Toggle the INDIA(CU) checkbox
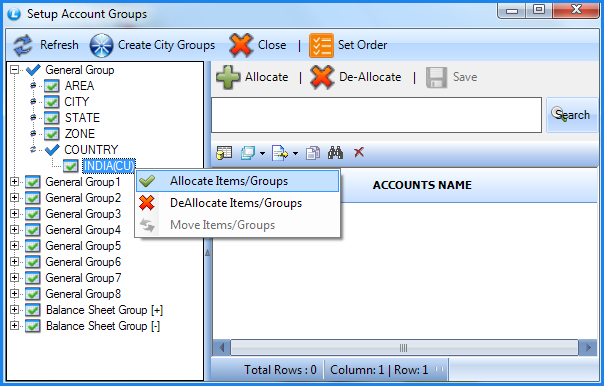Screen dimensions: 604x386 click(x=70, y=166)
